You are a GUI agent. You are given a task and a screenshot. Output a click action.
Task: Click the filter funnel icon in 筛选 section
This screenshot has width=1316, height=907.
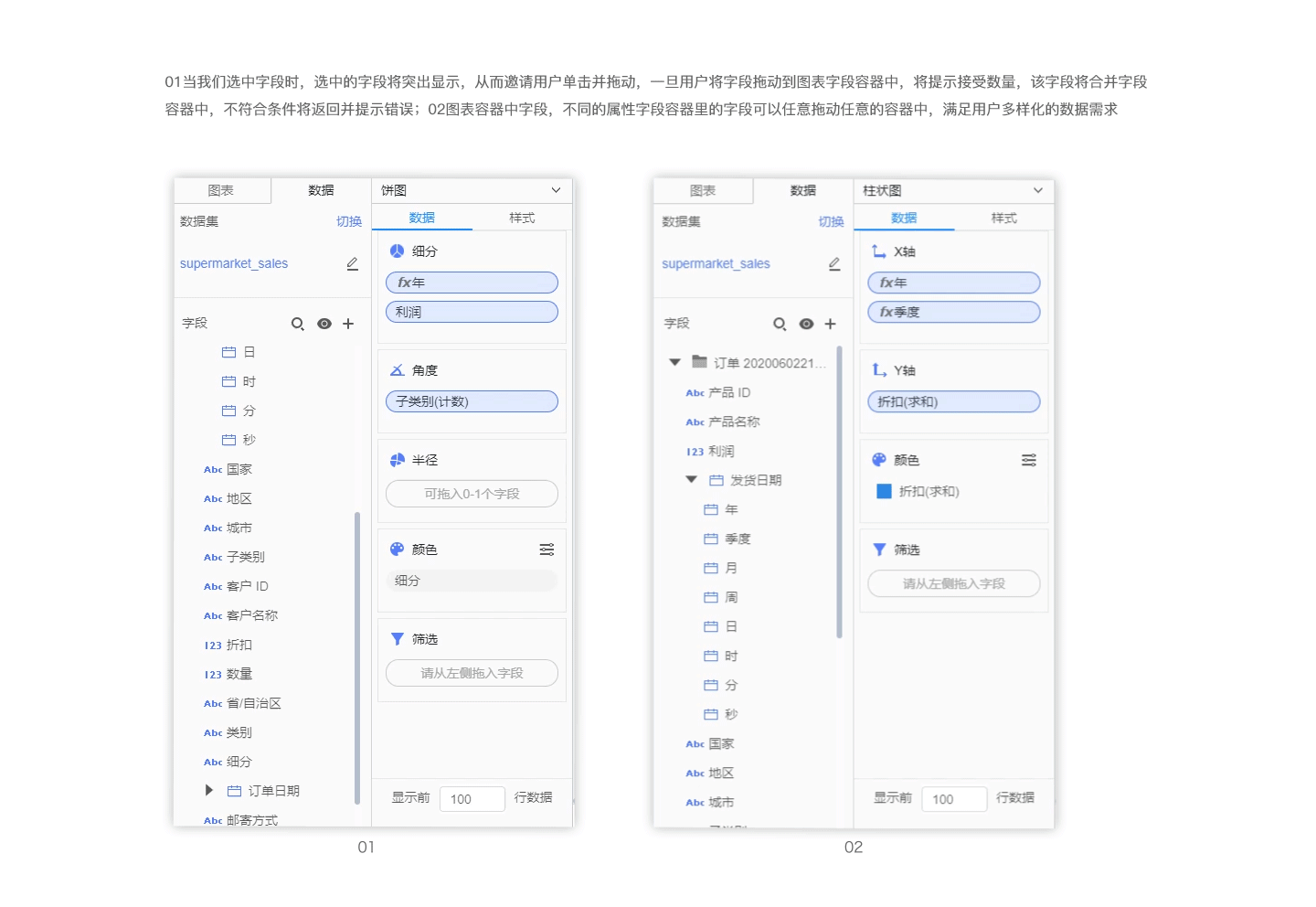[x=398, y=638]
